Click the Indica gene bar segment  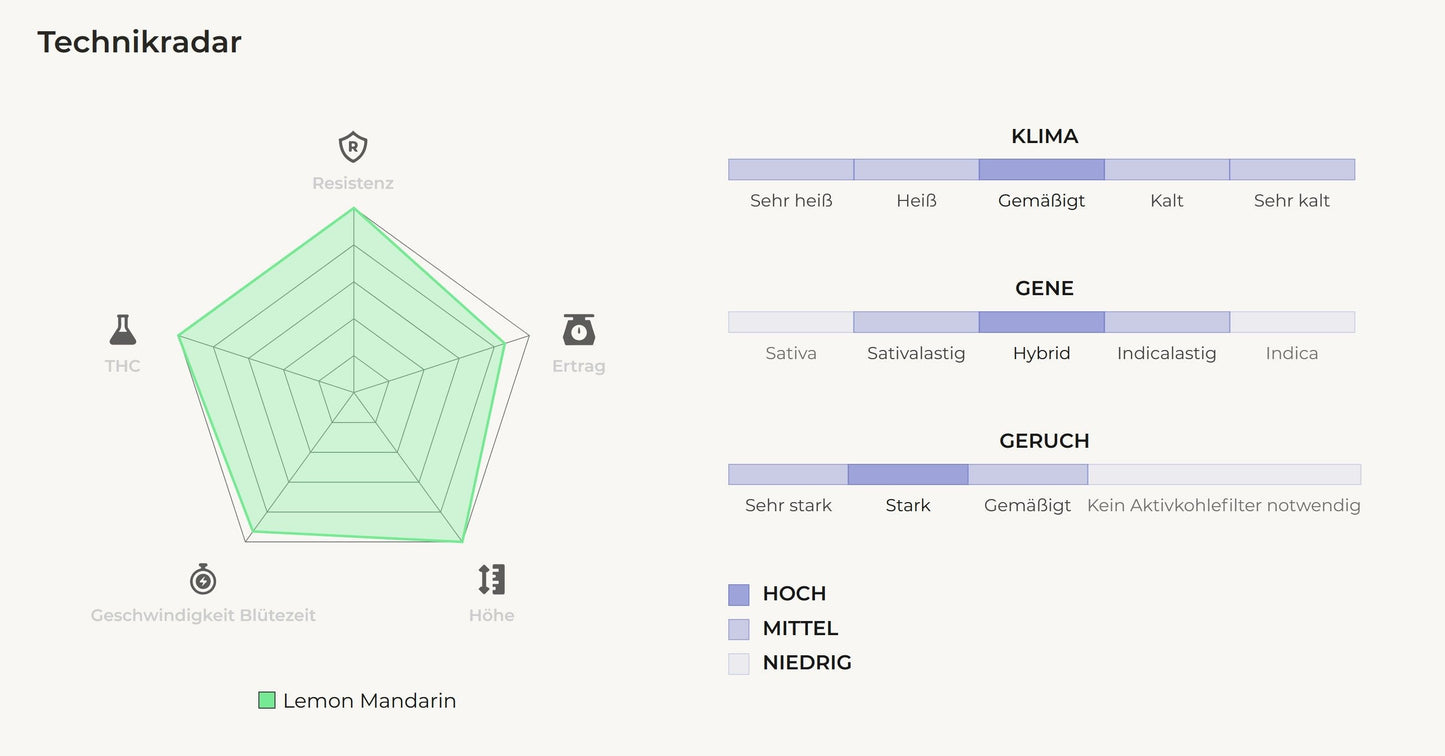click(1291, 322)
